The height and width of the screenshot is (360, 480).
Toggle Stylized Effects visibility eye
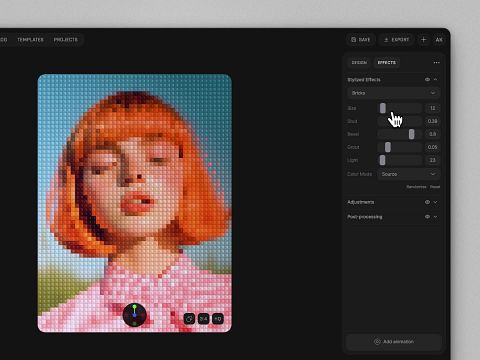(x=427, y=80)
